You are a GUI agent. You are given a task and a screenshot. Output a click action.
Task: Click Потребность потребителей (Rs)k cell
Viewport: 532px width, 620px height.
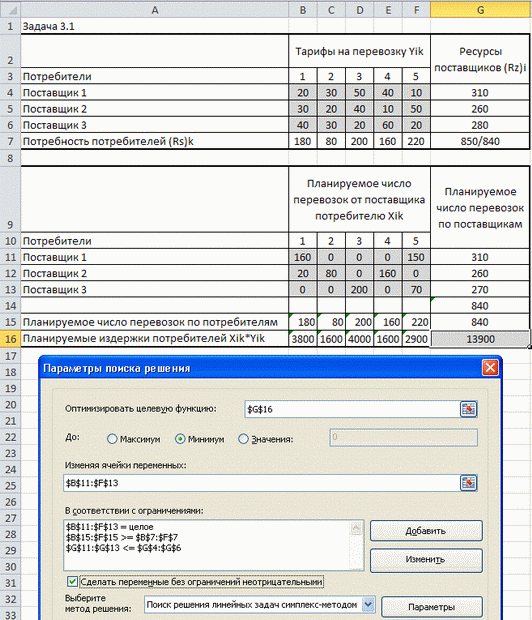pos(155,141)
